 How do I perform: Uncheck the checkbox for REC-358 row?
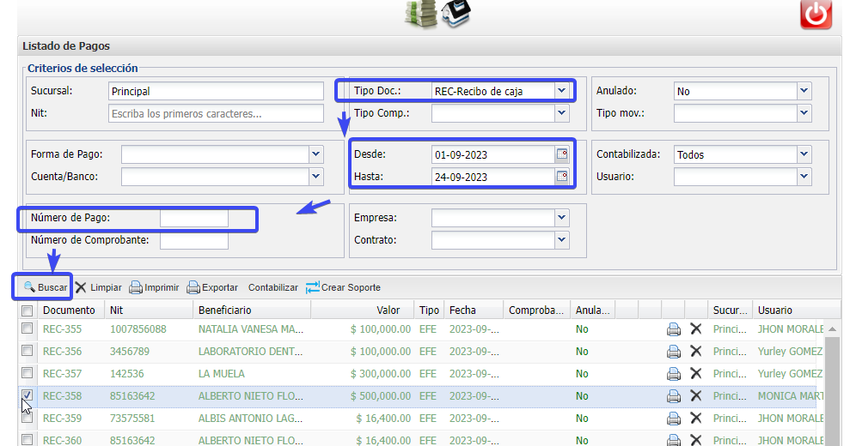(27, 395)
